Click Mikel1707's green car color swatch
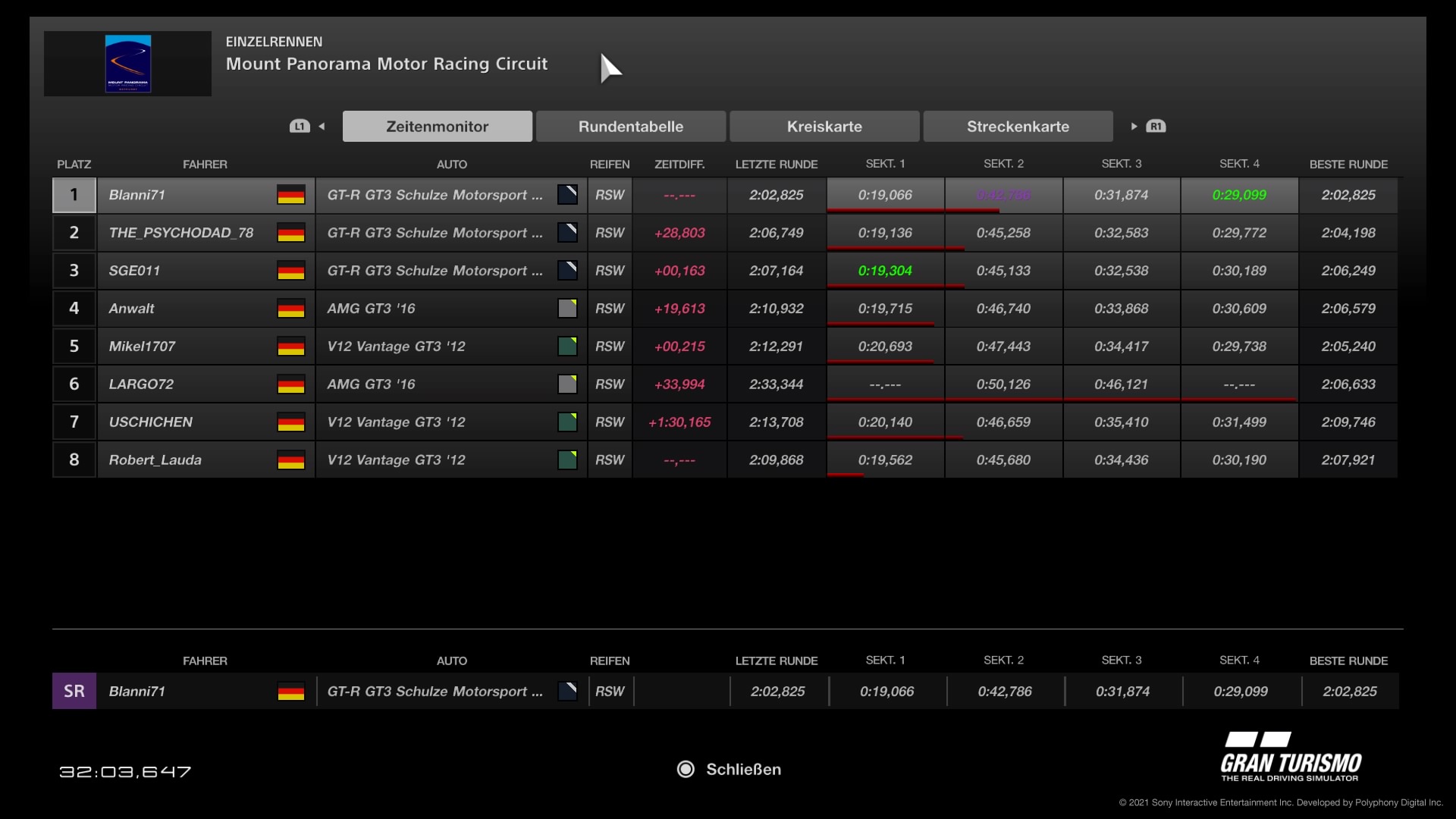 click(x=567, y=347)
